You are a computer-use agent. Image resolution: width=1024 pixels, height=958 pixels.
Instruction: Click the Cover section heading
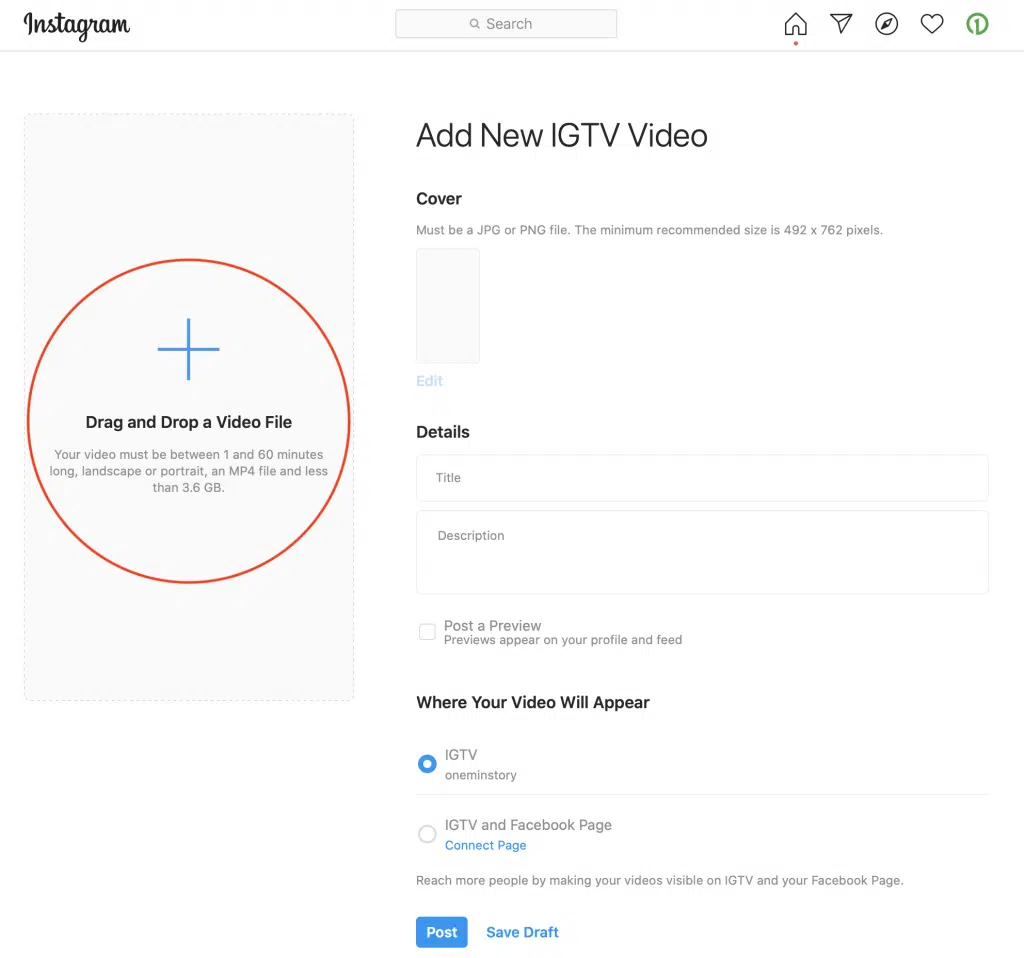(x=439, y=199)
